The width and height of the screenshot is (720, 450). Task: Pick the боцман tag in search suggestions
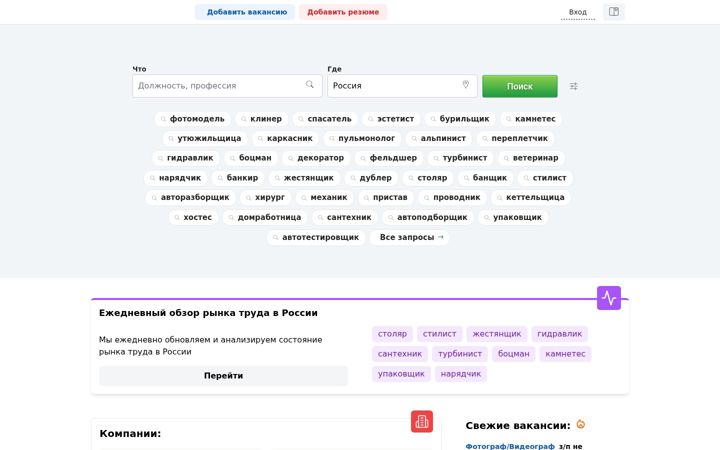pyautogui.click(x=251, y=158)
